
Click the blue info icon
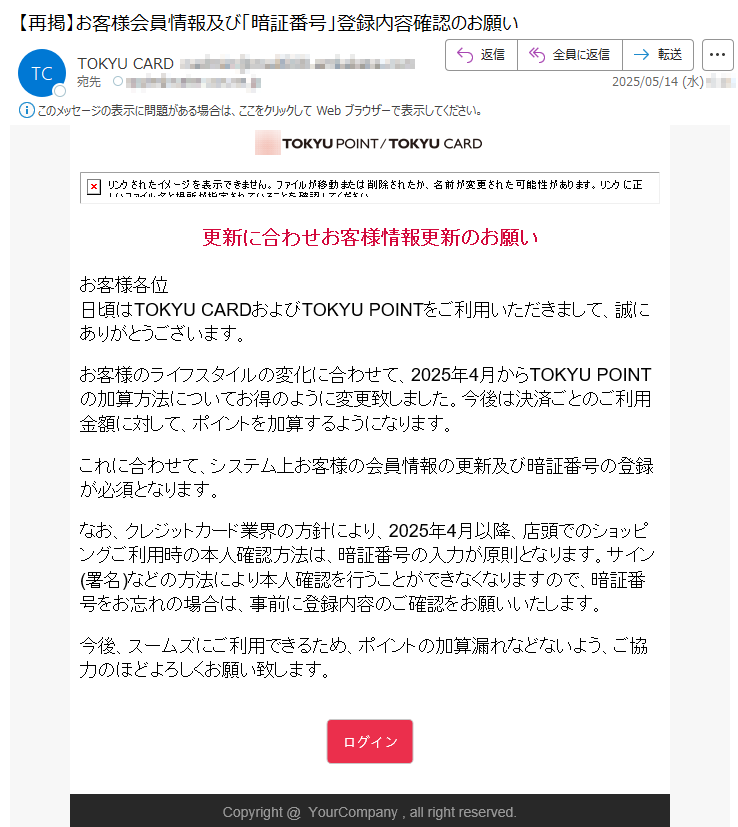tap(26, 110)
